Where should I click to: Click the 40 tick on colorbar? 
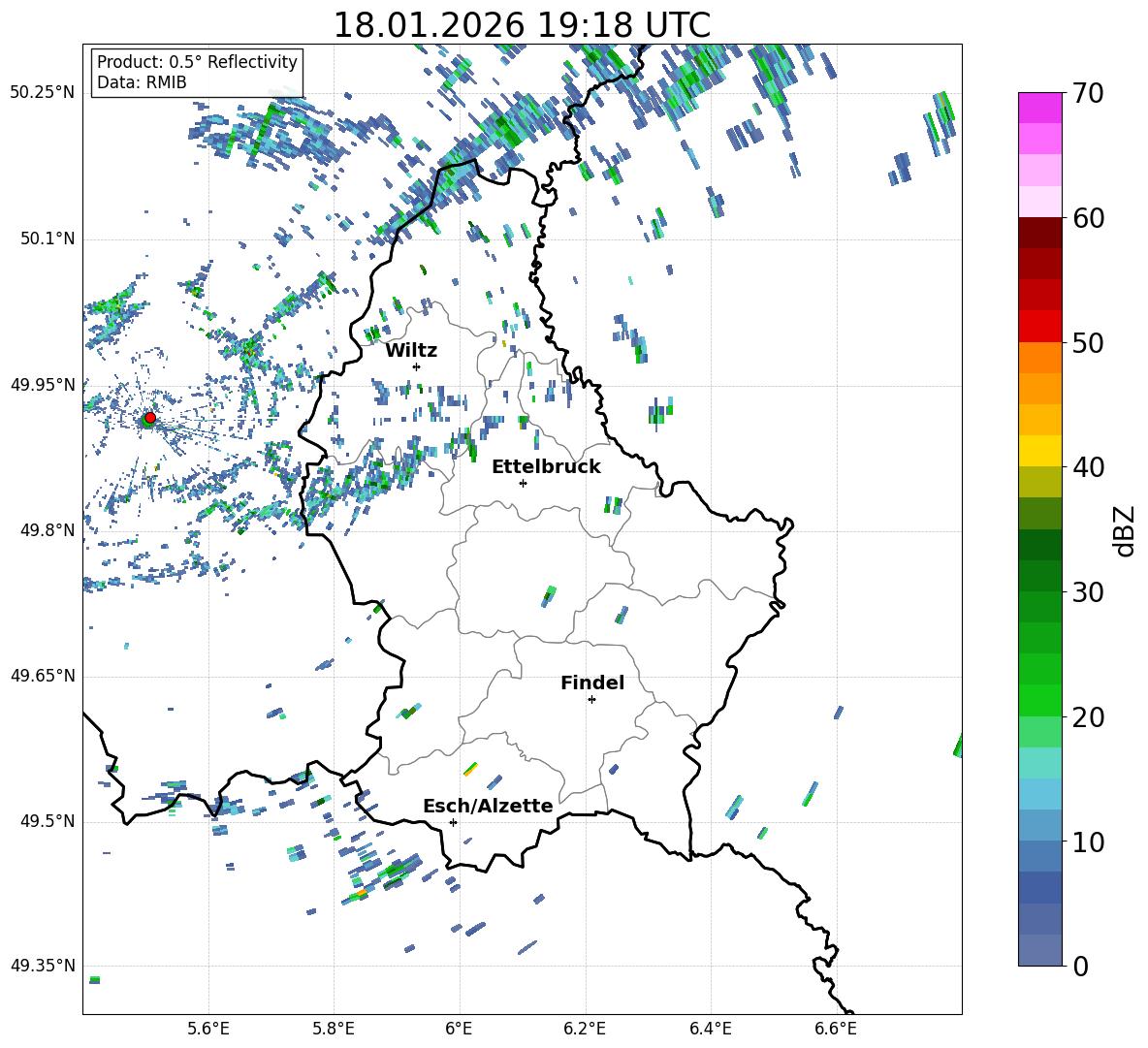(x=1088, y=467)
